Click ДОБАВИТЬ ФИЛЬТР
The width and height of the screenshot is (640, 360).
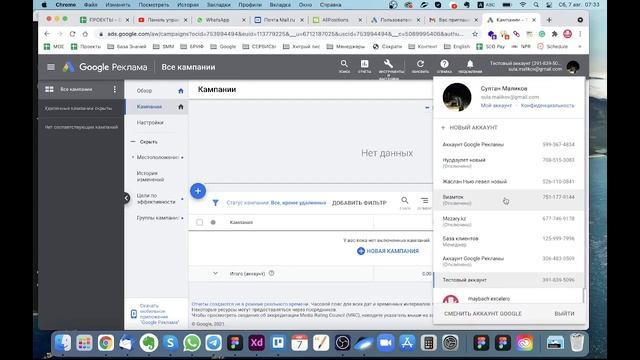[x=359, y=203]
